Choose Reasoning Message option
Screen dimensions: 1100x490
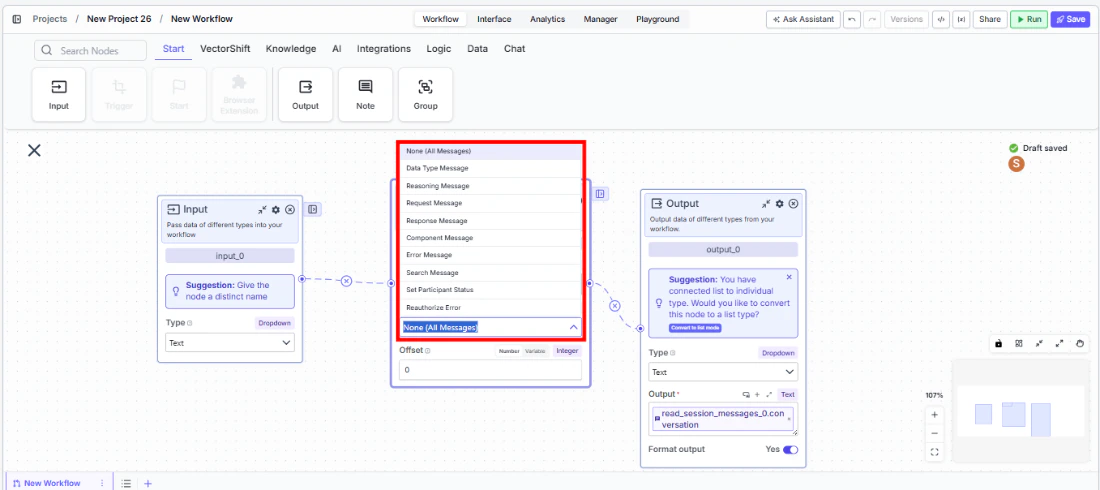coord(491,186)
